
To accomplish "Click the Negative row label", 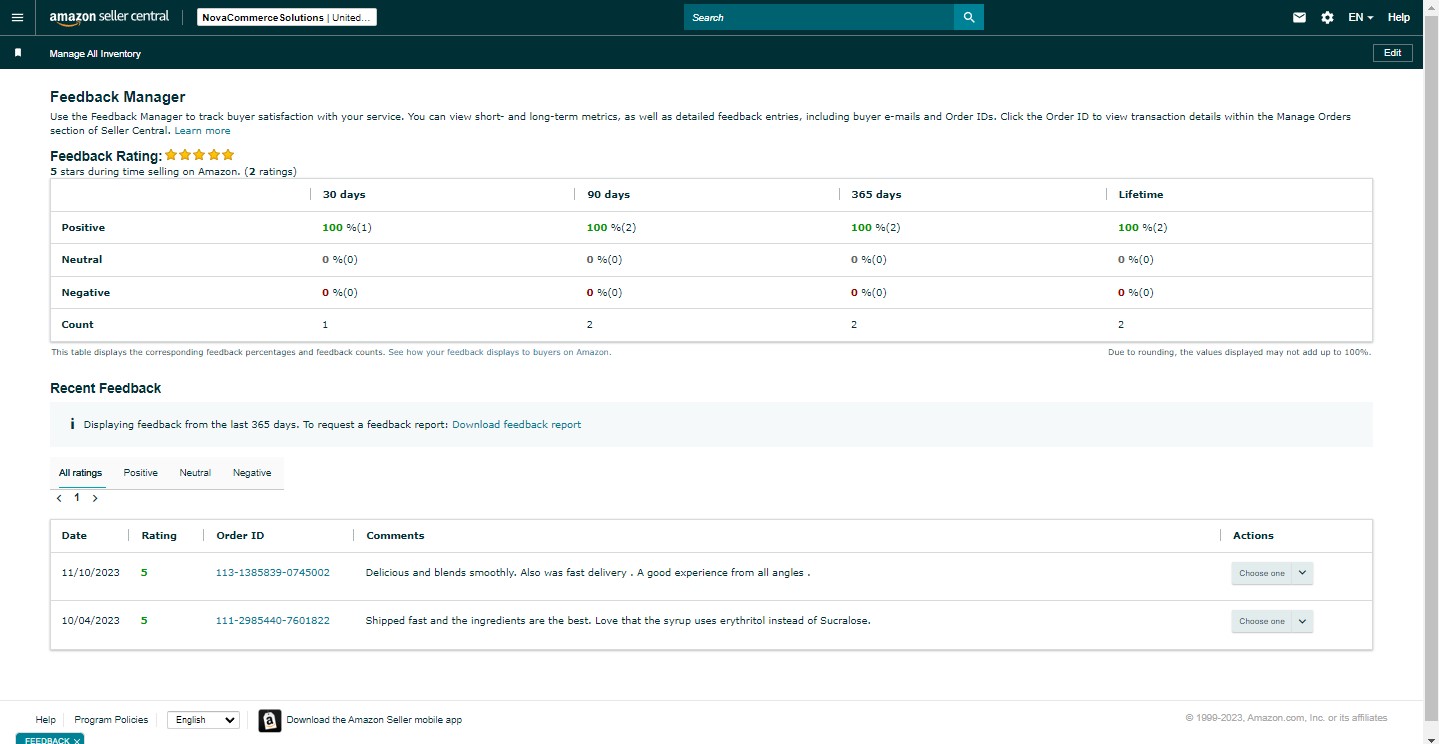I will (x=86, y=293).
